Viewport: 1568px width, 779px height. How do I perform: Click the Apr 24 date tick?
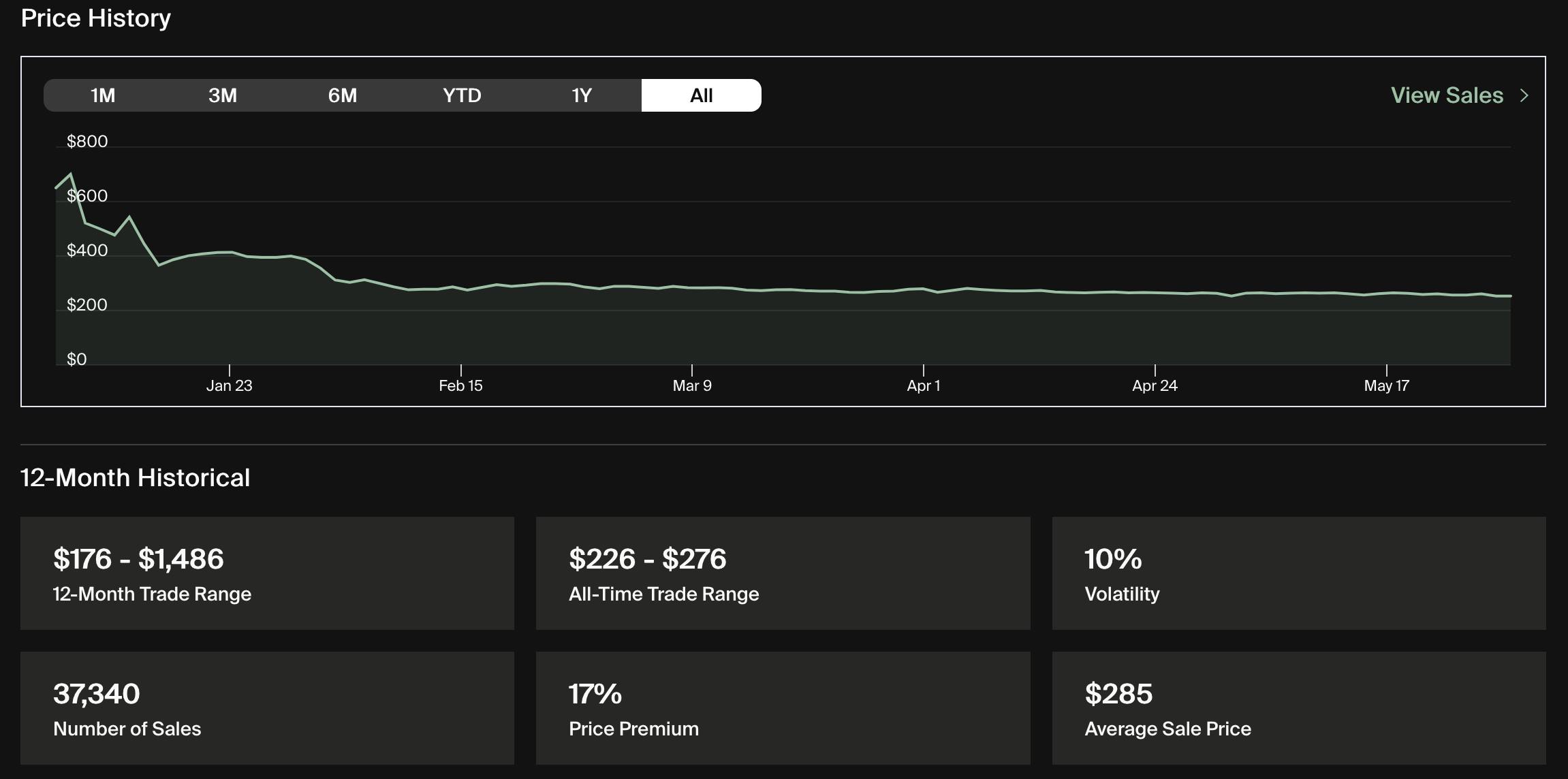pos(1155,385)
